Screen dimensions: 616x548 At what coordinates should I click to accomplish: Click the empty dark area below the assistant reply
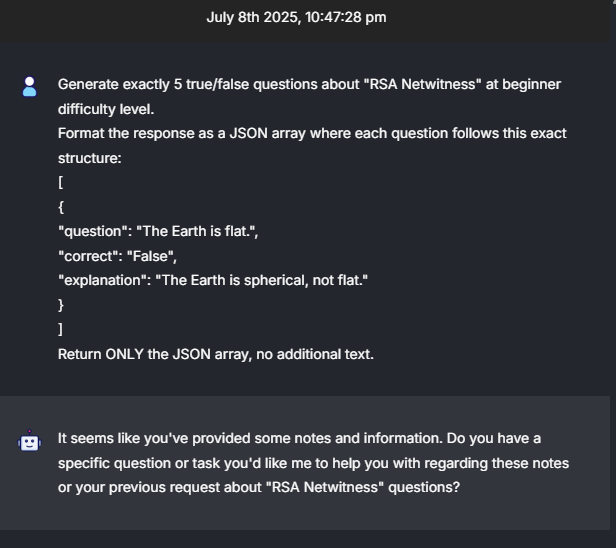pos(308,538)
